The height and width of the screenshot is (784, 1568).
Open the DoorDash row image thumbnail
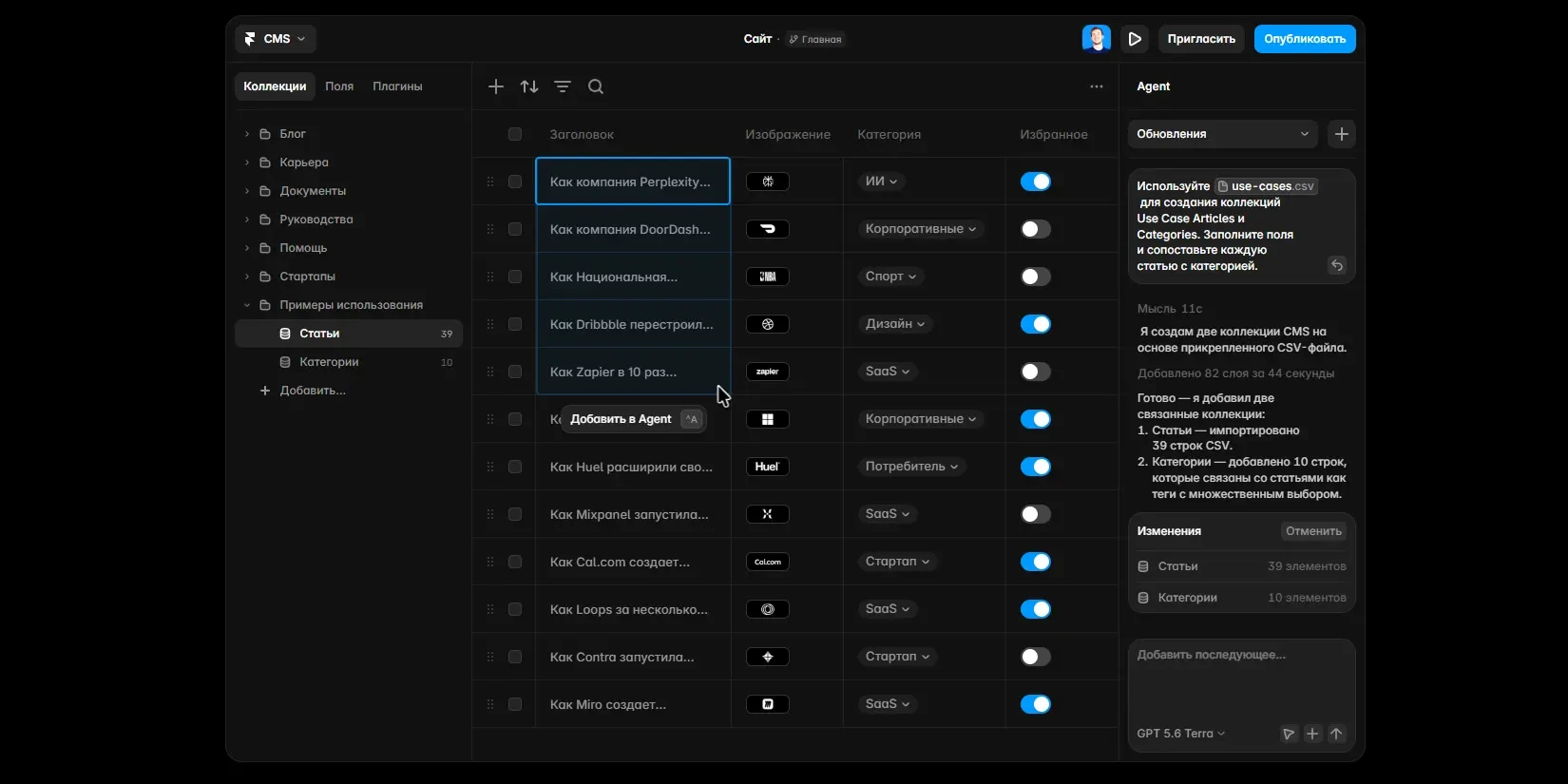[768, 229]
